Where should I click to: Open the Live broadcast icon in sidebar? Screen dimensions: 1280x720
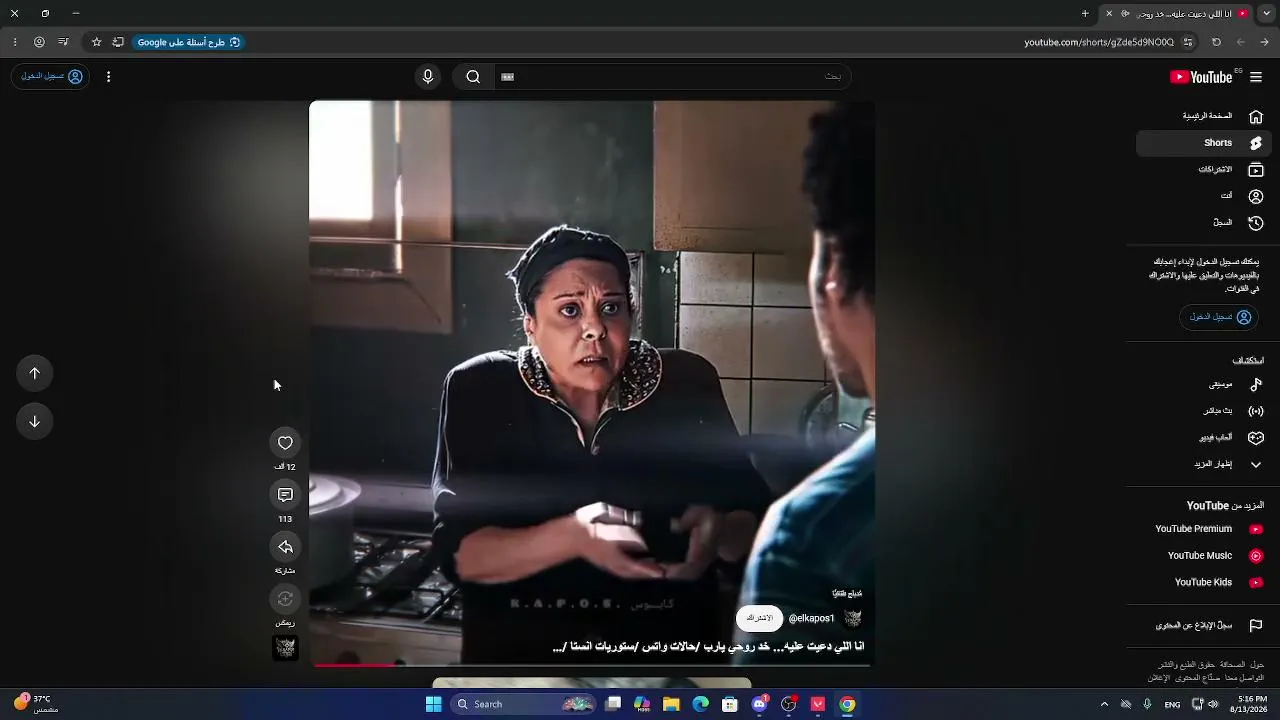click(1256, 411)
